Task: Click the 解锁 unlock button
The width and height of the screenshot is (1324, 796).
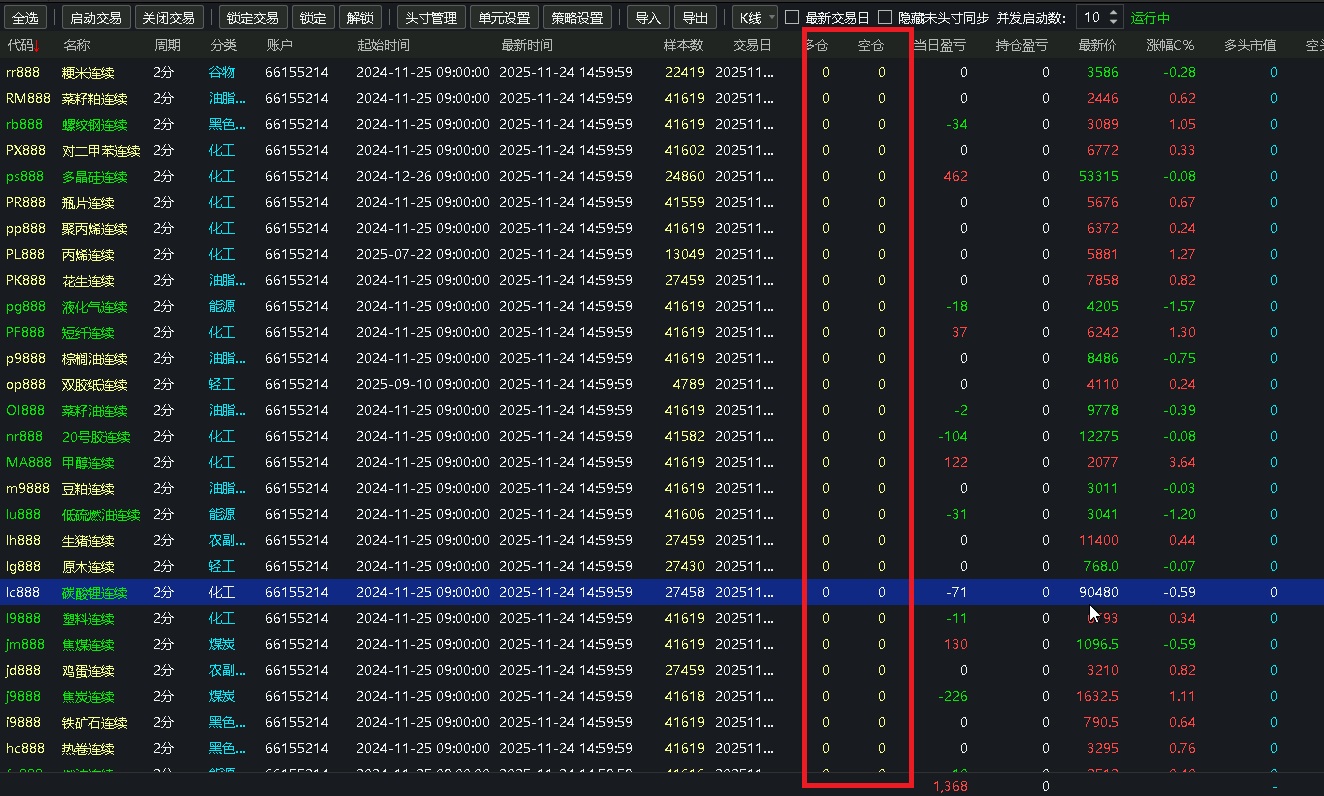Action: click(x=360, y=18)
